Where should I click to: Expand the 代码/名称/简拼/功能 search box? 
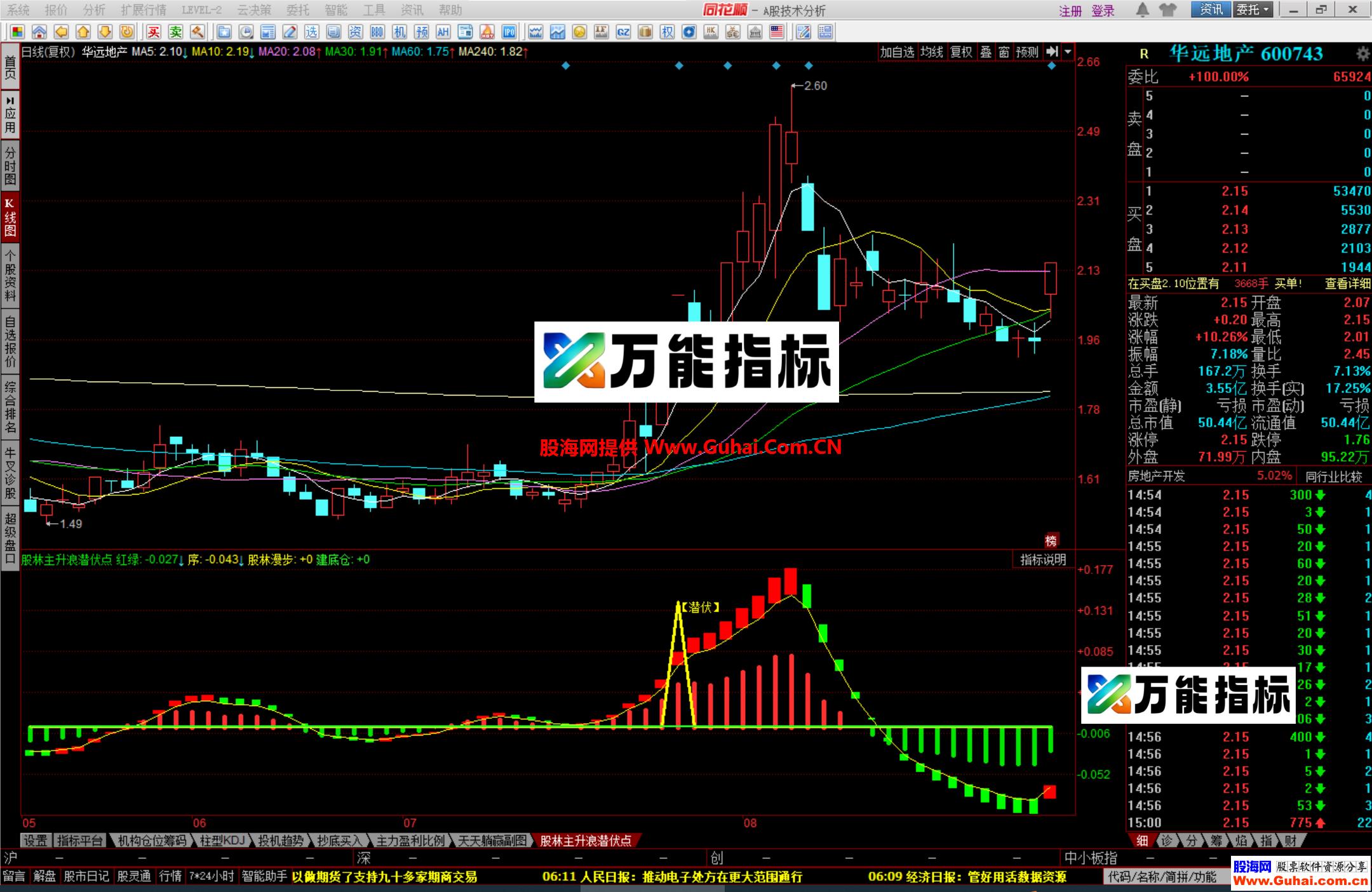(x=1162, y=877)
